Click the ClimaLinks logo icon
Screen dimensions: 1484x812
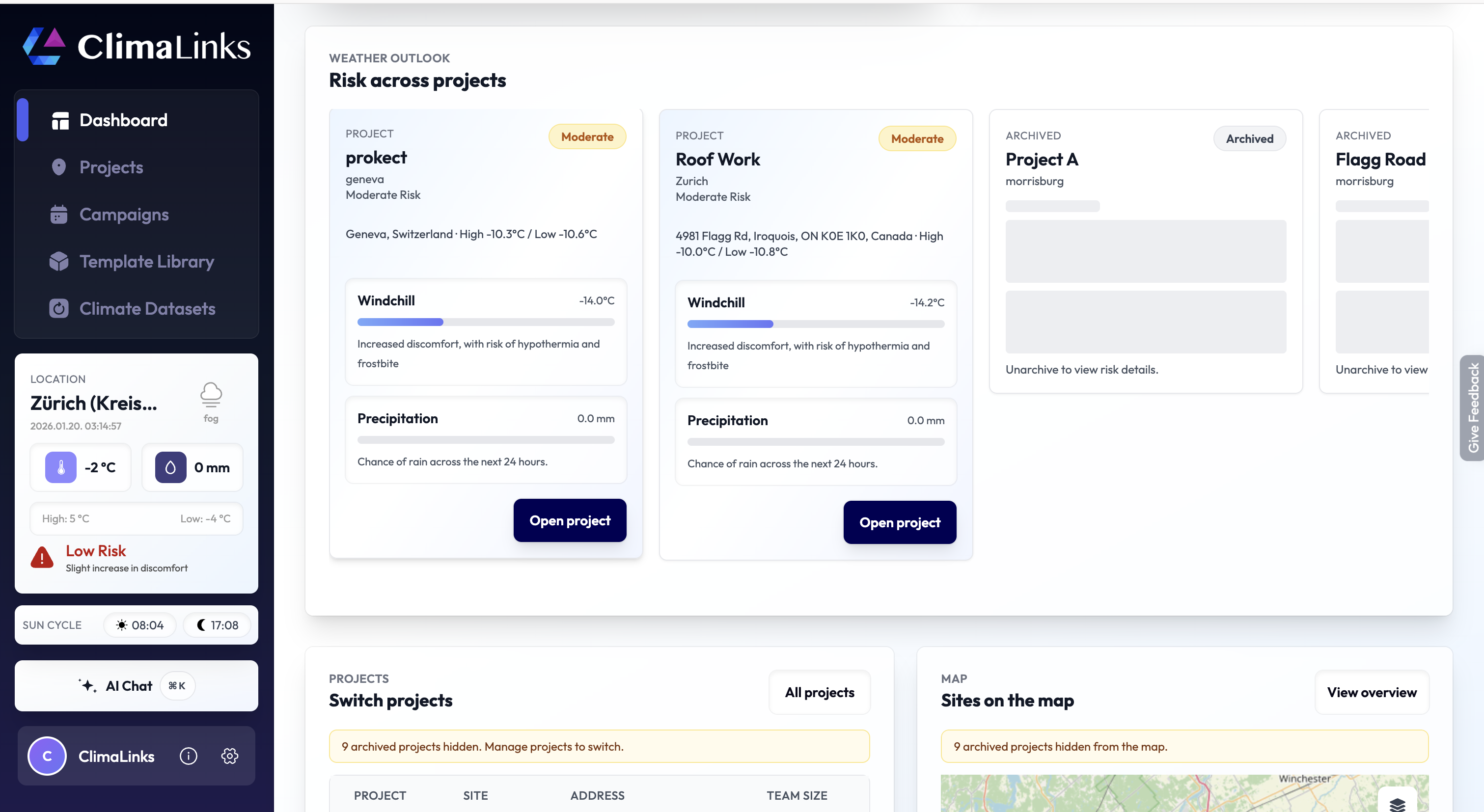pyautogui.click(x=44, y=46)
